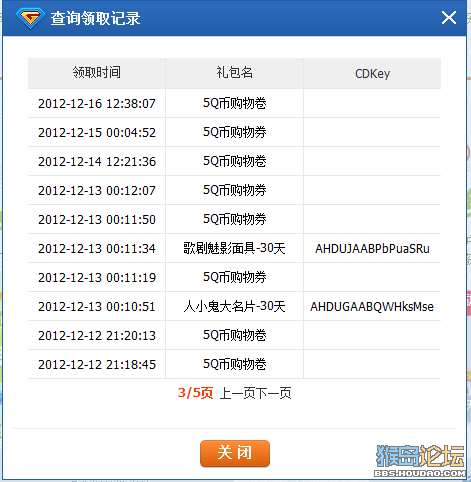Select the row dated 2012-12-12 21:18:45
This screenshot has height=482, width=471.
[234, 364]
